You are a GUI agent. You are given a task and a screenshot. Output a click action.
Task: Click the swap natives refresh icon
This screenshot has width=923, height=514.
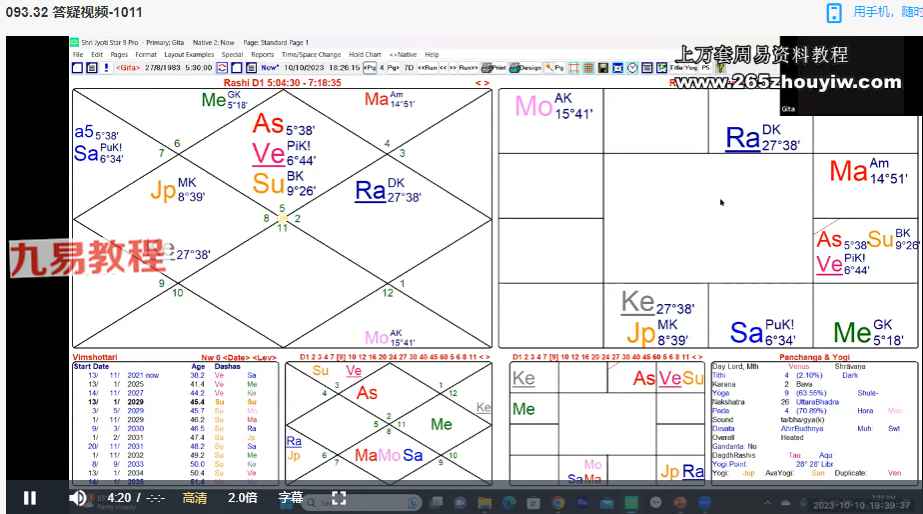tap(222, 68)
